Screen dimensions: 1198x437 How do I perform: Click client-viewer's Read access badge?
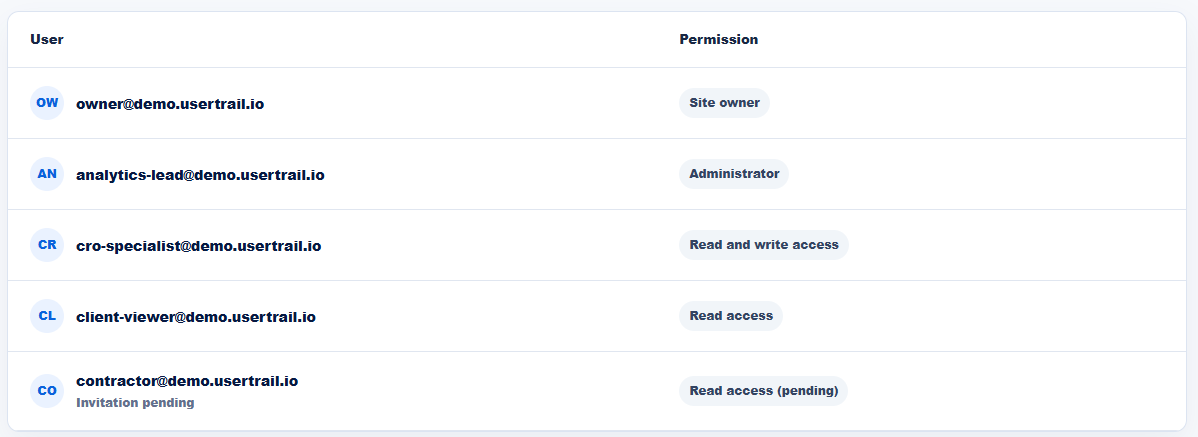click(731, 316)
